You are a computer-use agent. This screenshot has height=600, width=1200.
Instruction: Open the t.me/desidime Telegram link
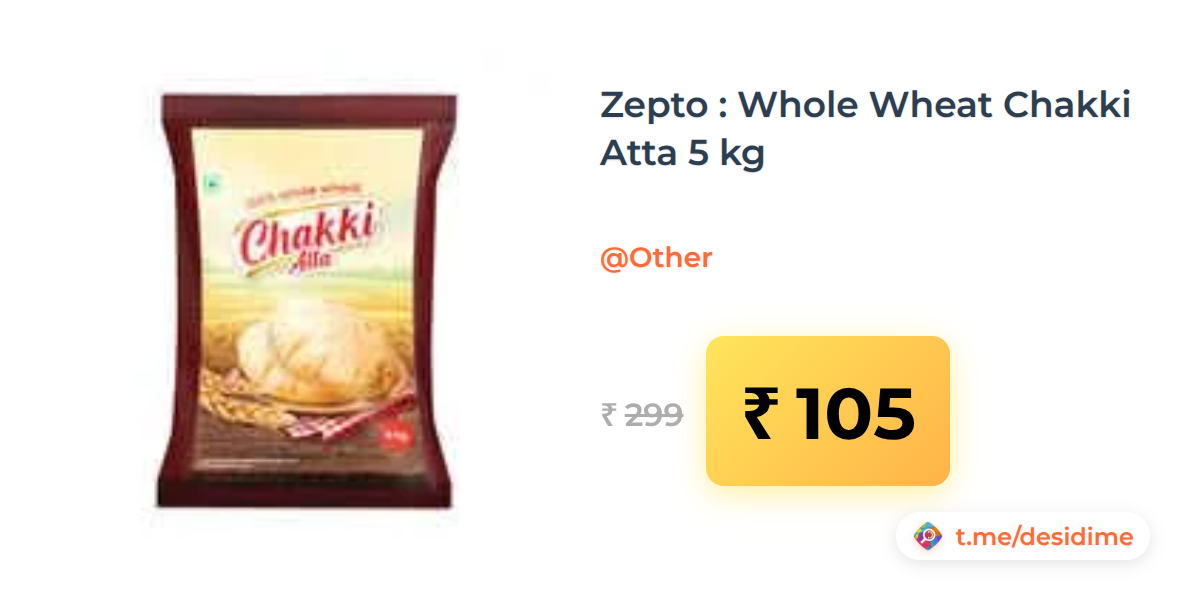(x=1044, y=537)
